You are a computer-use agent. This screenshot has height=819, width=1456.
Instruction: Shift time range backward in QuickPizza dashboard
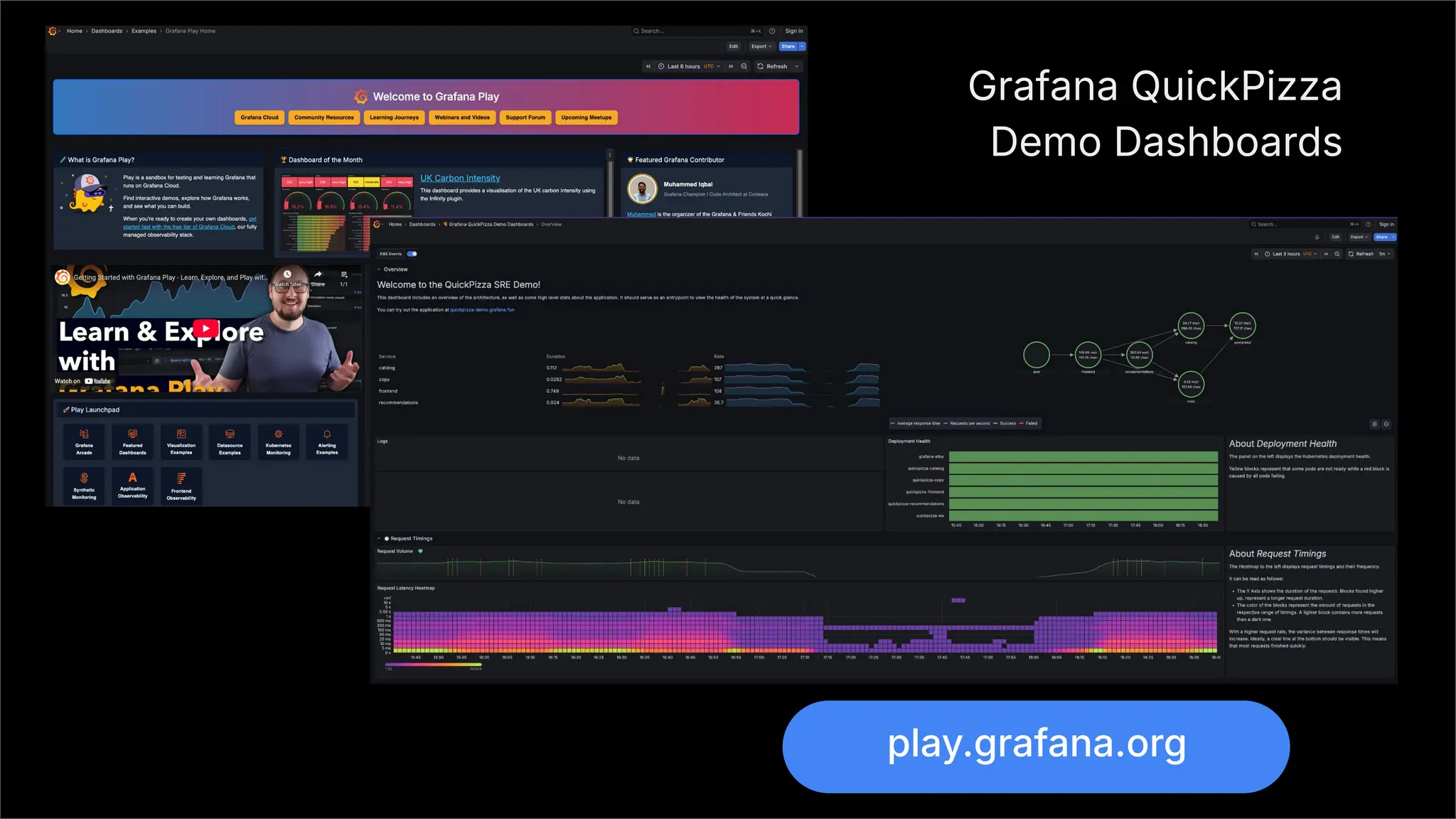click(x=1256, y=254)
